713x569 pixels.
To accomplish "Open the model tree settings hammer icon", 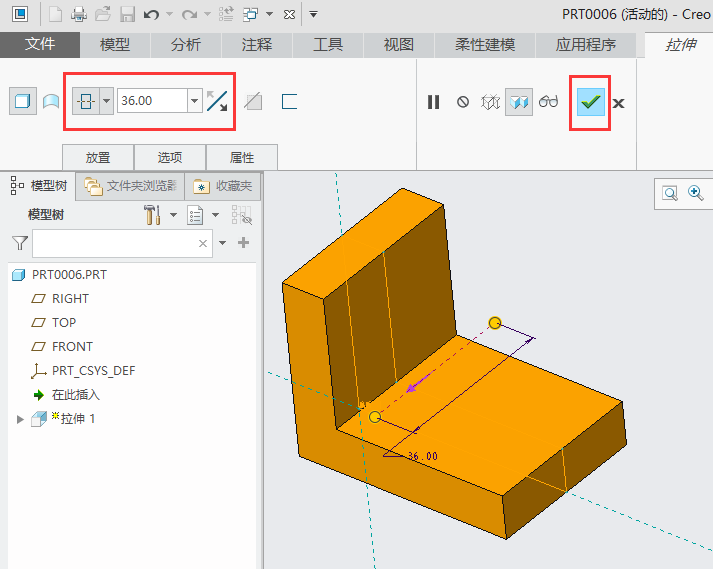I will coord(153,214).
